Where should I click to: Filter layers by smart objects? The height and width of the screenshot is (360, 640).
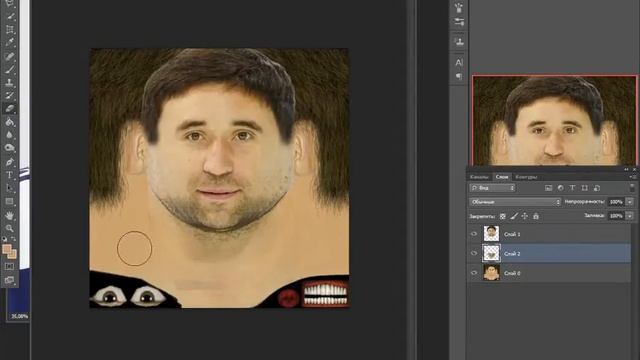coord(597,188)
